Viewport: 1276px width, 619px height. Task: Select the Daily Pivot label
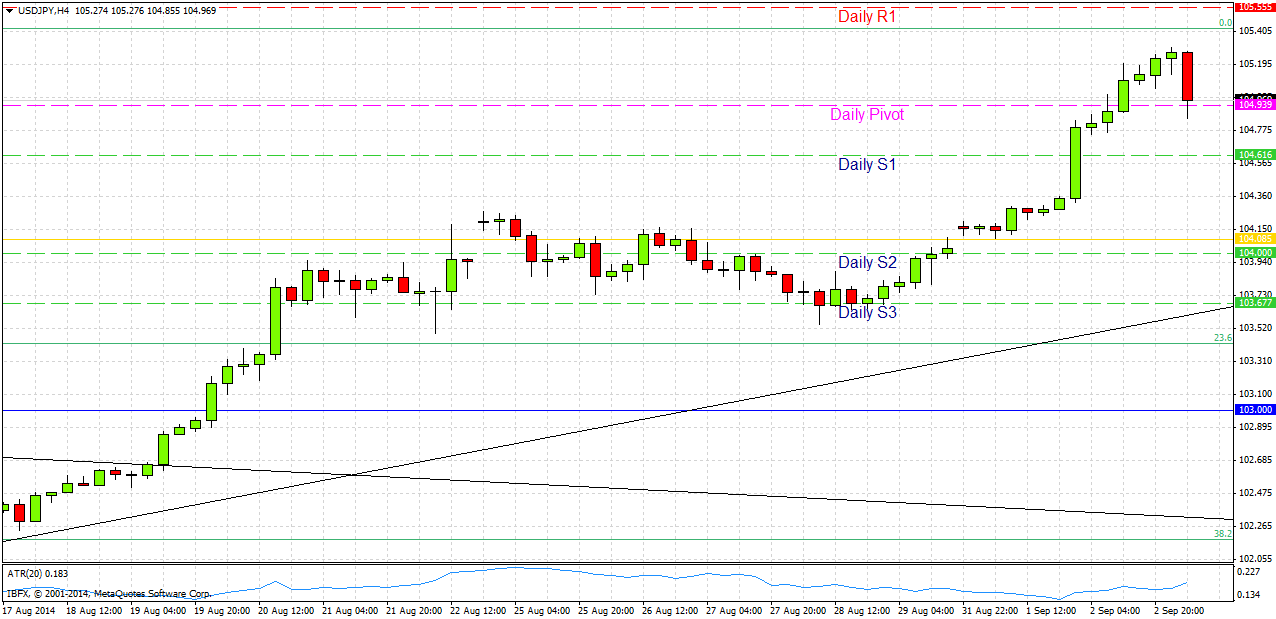tap(866, 115)
